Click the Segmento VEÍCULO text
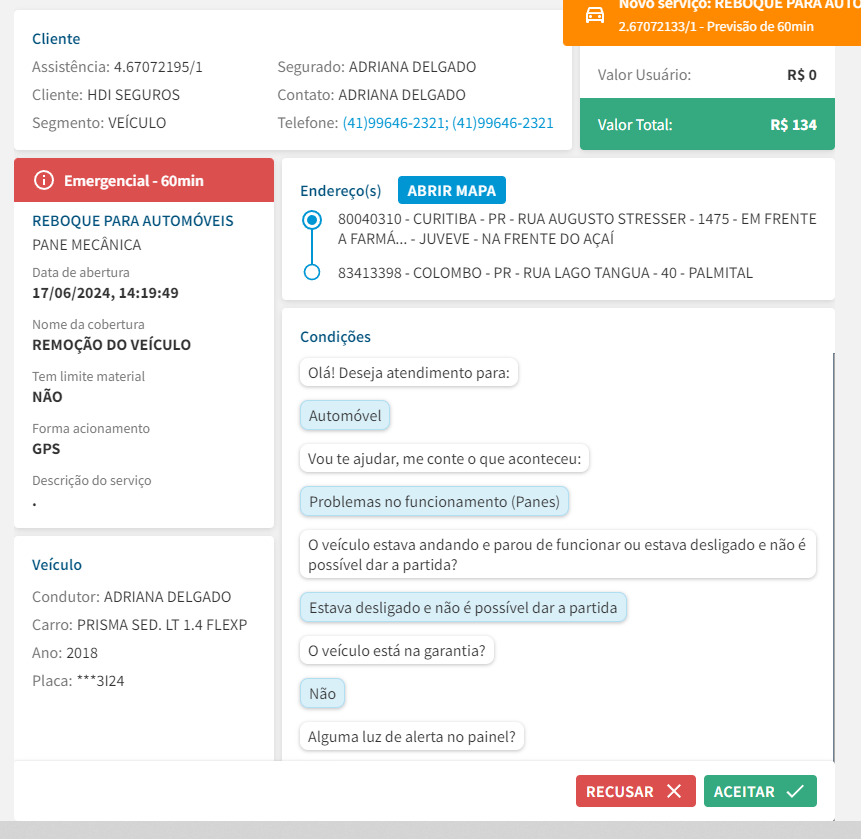 click(x=99, y=123)
